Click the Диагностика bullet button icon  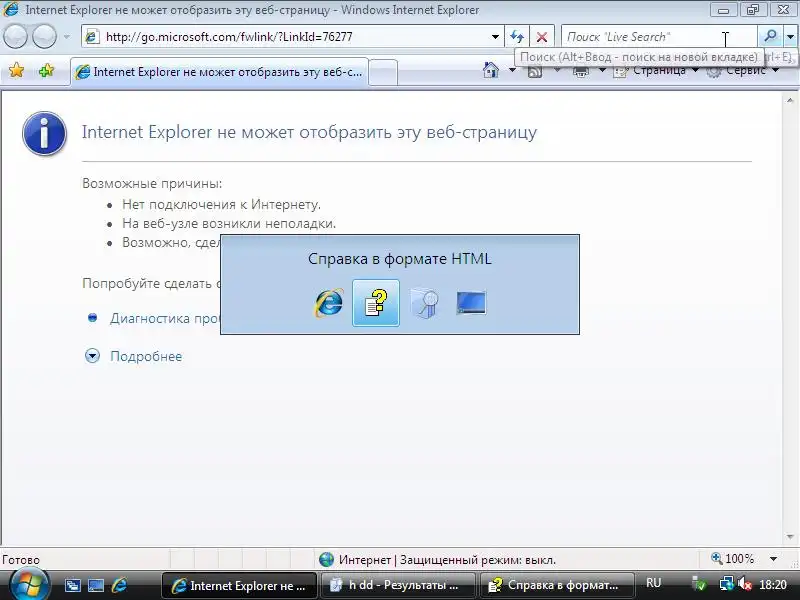pyautogui.click(x=92, y=318)
